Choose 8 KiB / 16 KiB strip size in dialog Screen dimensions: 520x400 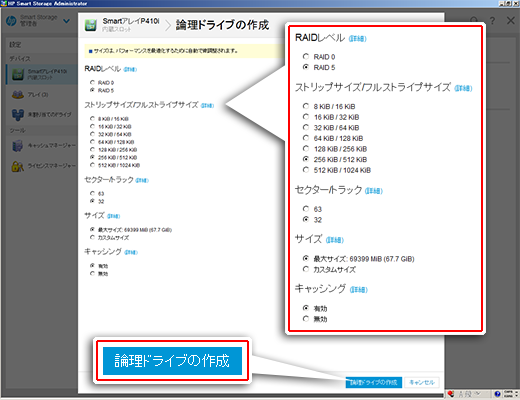(x=92, y=118)
